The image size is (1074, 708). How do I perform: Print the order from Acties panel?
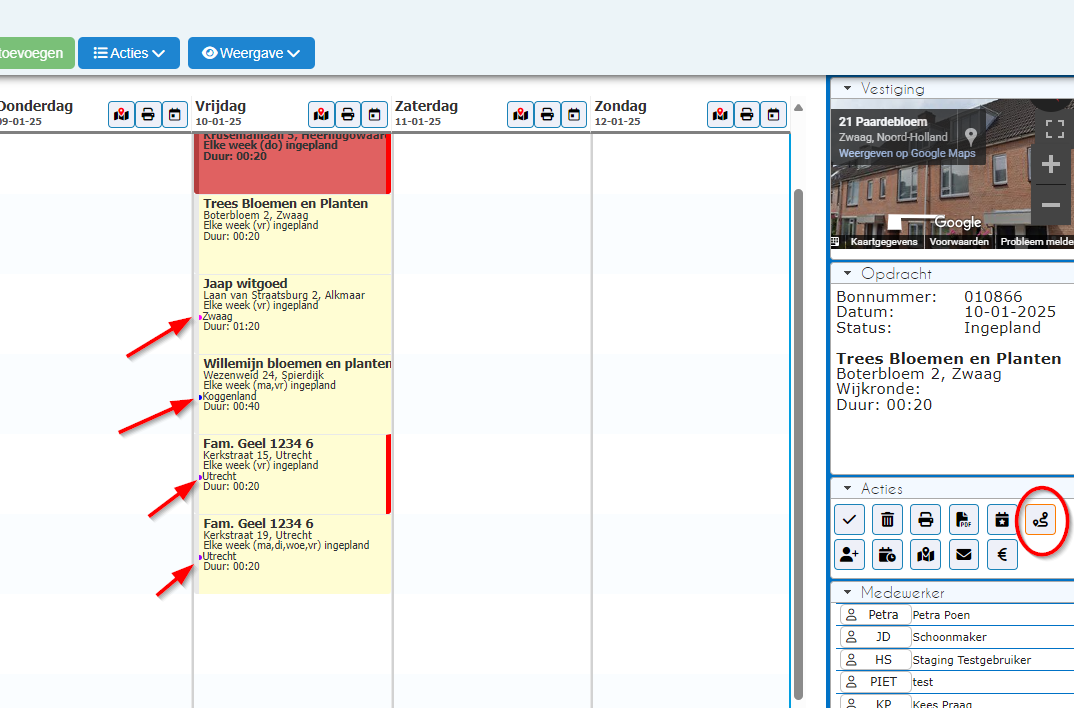pos(925,520)
